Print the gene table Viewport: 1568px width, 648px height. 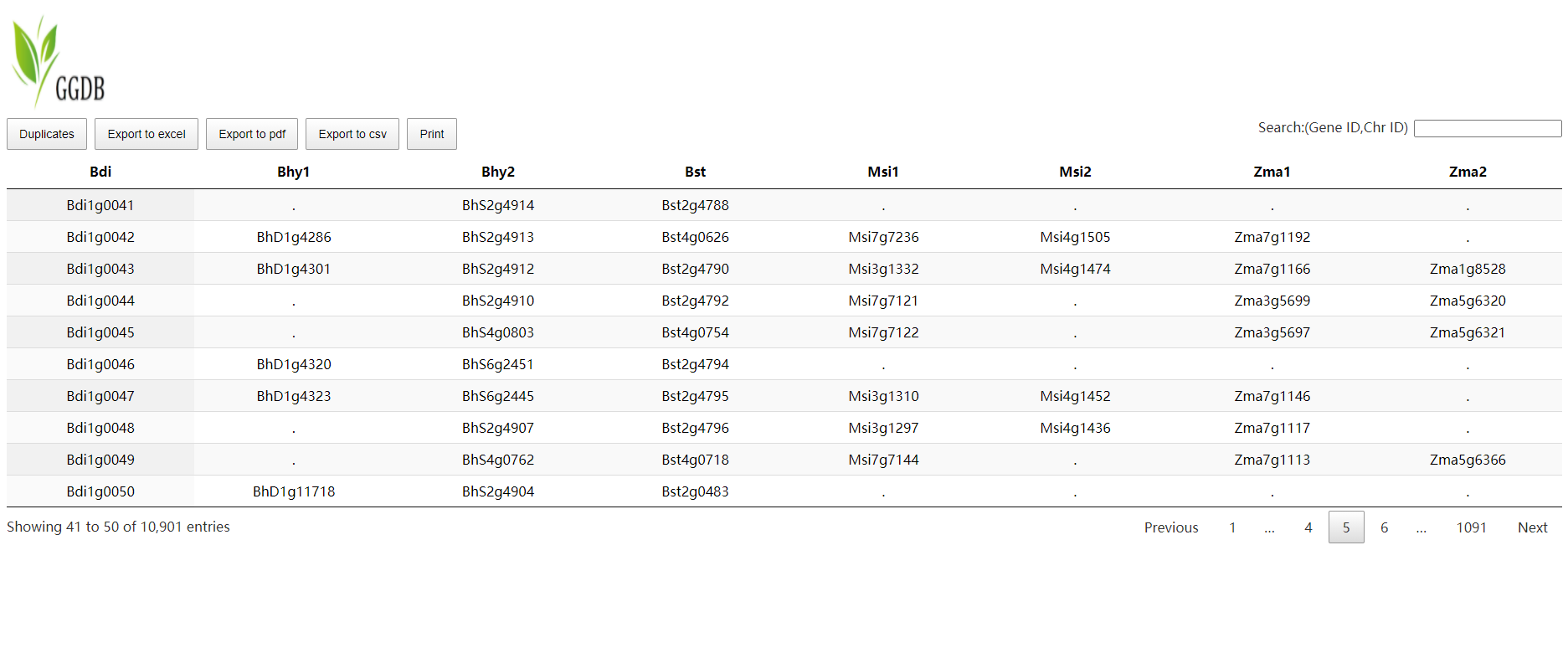pyautogui.click(x=432, y=134)
